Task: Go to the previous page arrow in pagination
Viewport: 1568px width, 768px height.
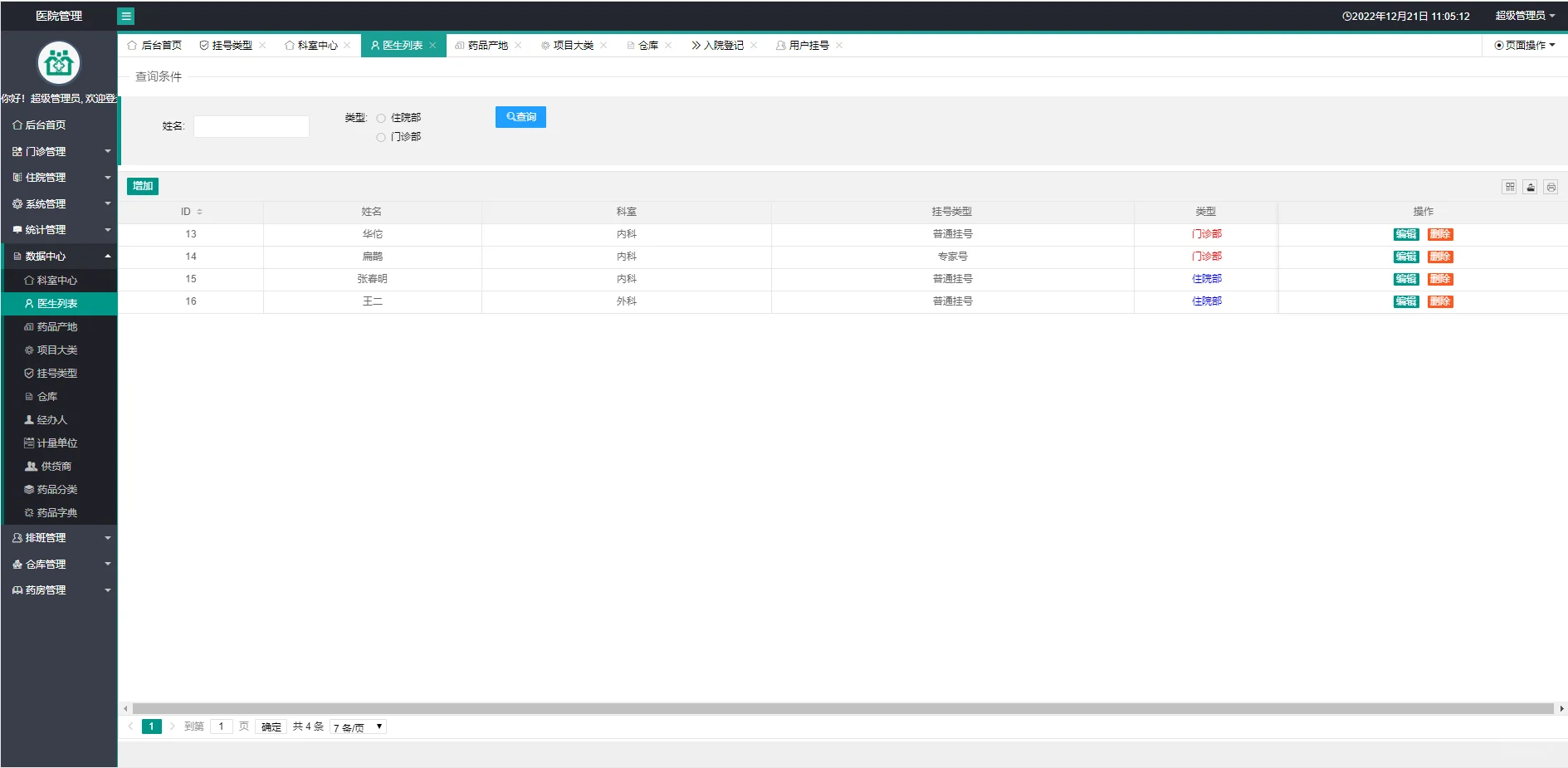Action: point(130,726)
